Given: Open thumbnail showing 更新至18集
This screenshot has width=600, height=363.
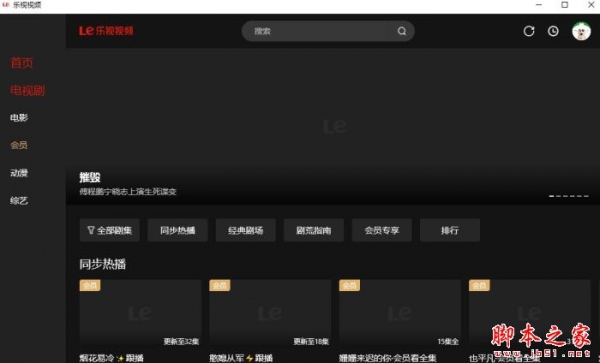Looking at the screenshot, I should 270,313.
